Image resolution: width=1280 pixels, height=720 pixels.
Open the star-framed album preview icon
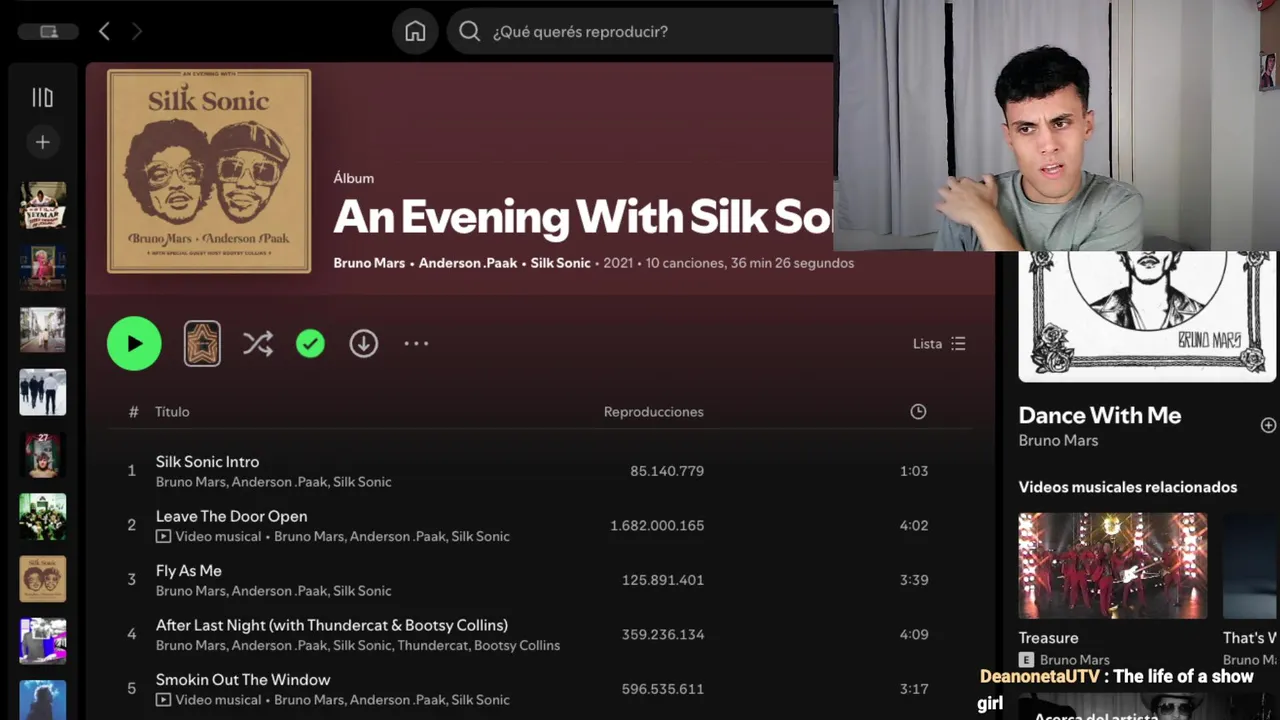[x=202, y=343]
